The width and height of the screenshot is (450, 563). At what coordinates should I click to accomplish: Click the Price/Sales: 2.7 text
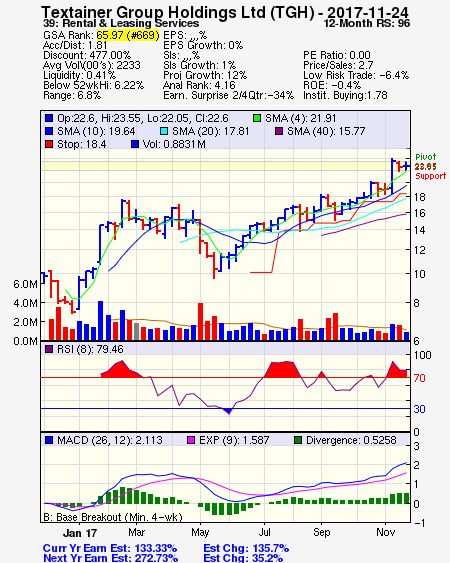pos(338,65)
